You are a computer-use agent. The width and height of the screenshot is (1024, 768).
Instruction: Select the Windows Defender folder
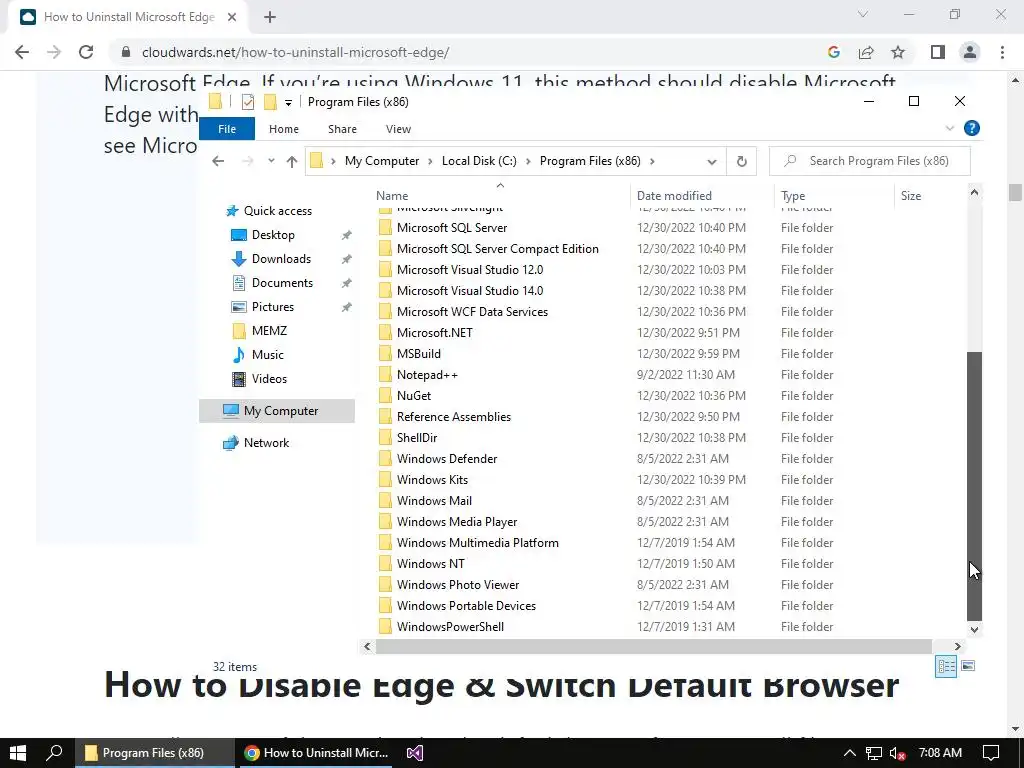(447, 459)
